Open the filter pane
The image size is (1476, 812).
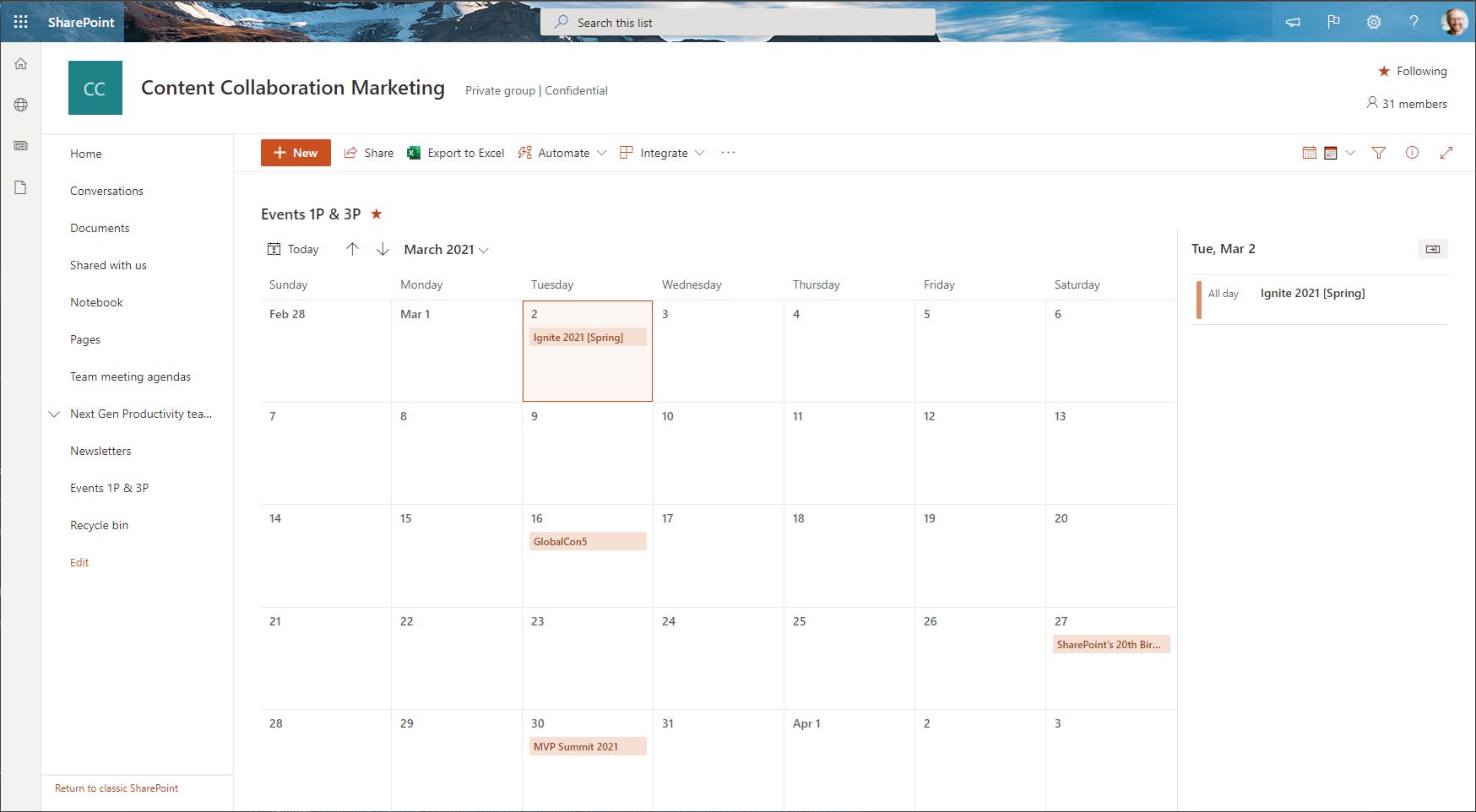1379,153
